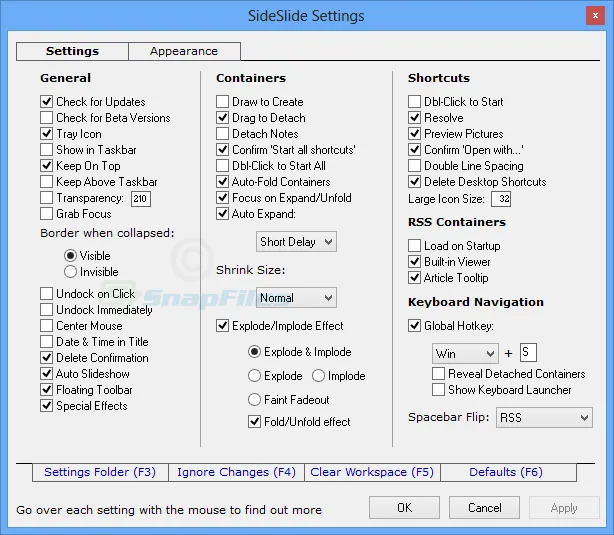This screenshot has width=614, height=535.
Task: Enable Keep Above Taskbar
Action: [47, 182]
